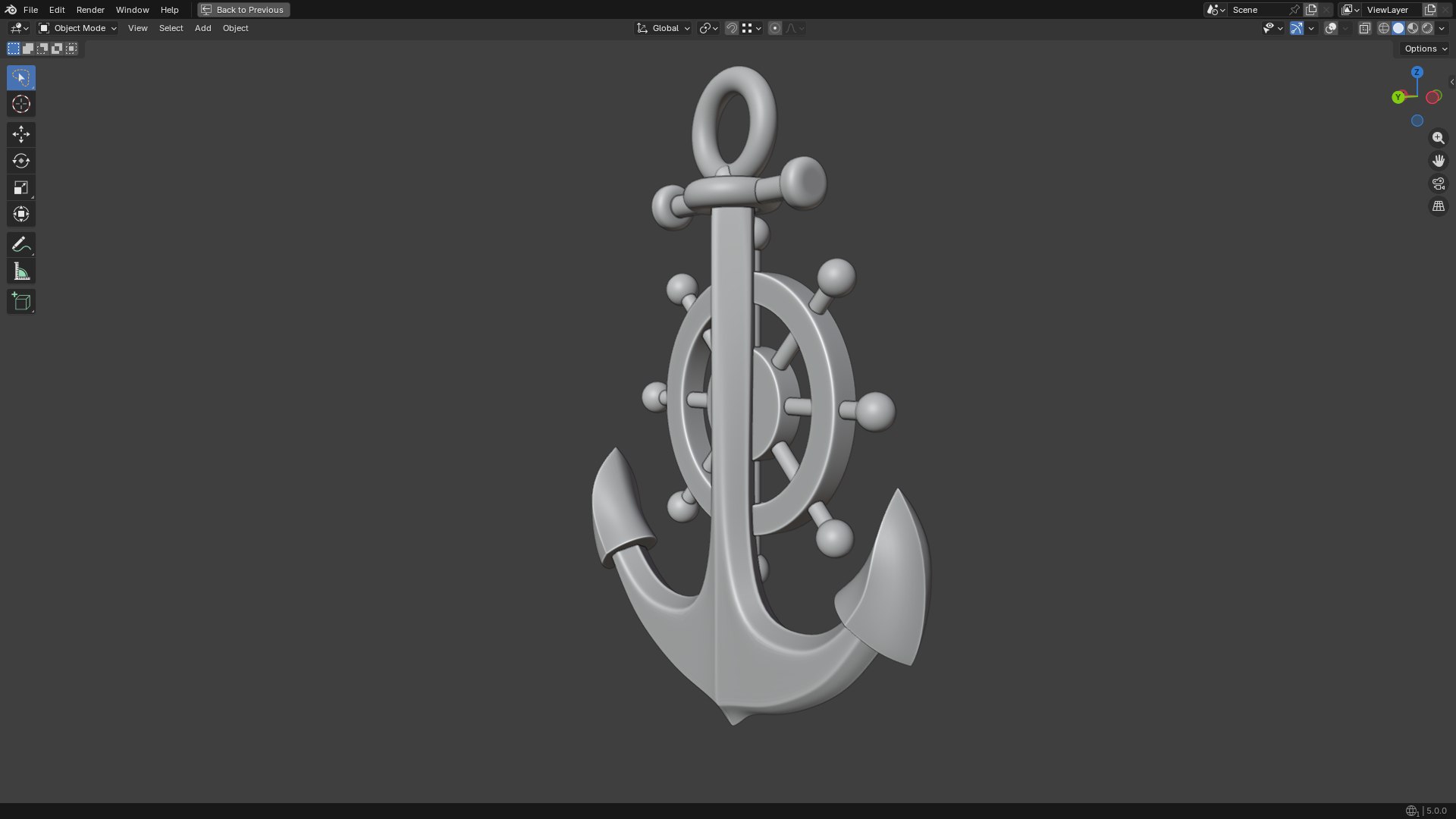Choose the Measure ruler tool
Screen dimensions: 1456x819
click(21, 271)
